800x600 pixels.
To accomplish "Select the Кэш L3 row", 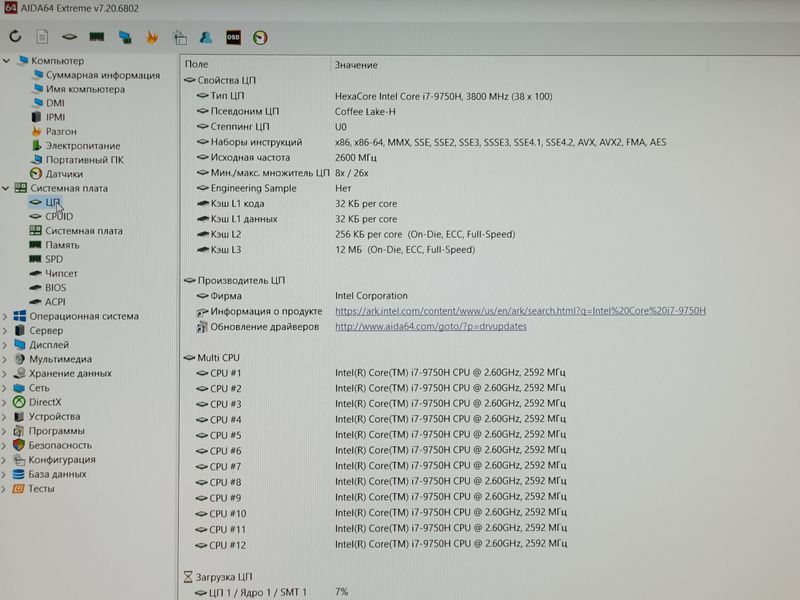I will (336, 250).
